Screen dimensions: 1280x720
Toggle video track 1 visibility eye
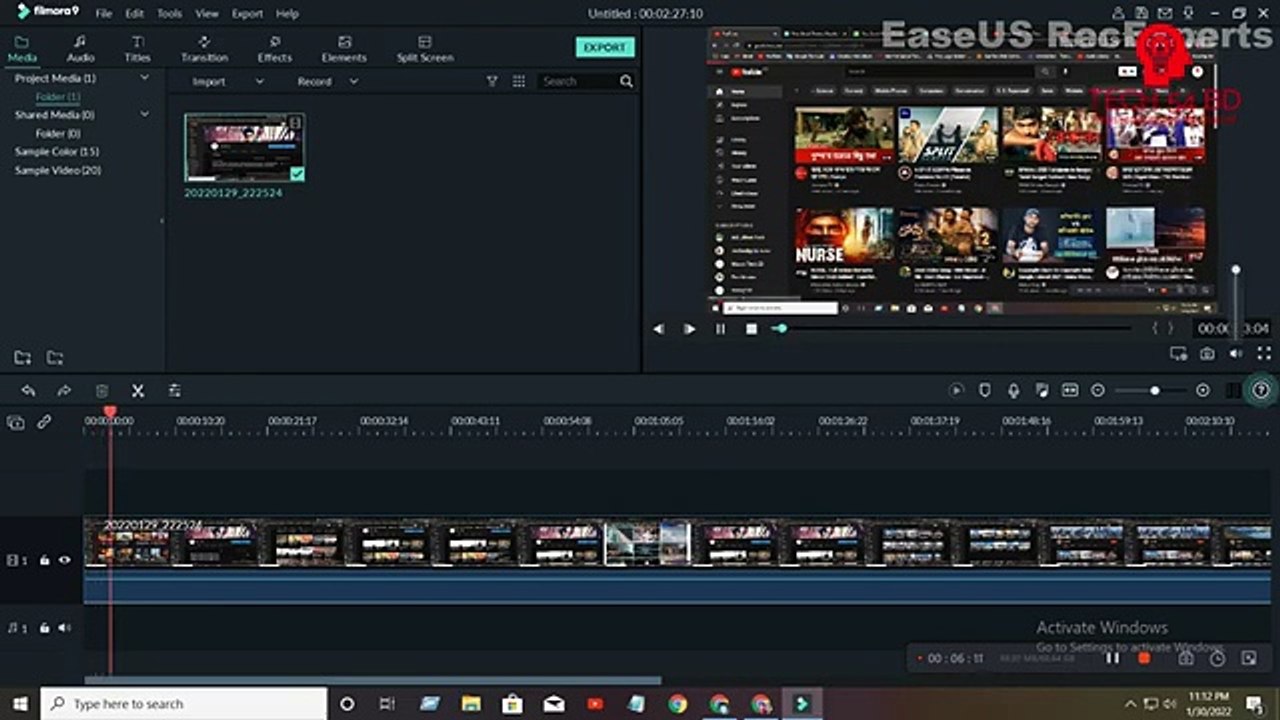pos(64,561)
